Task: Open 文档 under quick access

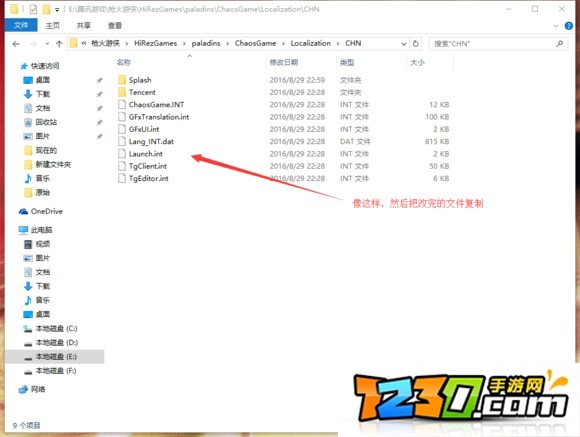Action: (x=43, y=108)
